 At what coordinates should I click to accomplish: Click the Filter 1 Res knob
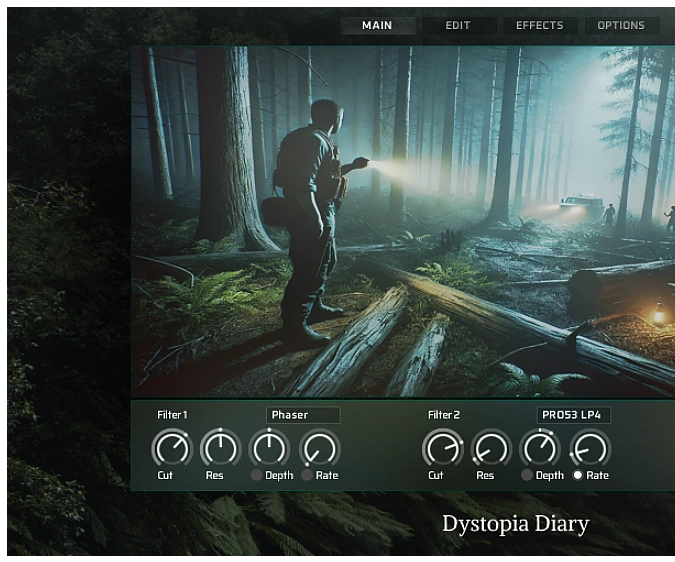click(219, 448)
